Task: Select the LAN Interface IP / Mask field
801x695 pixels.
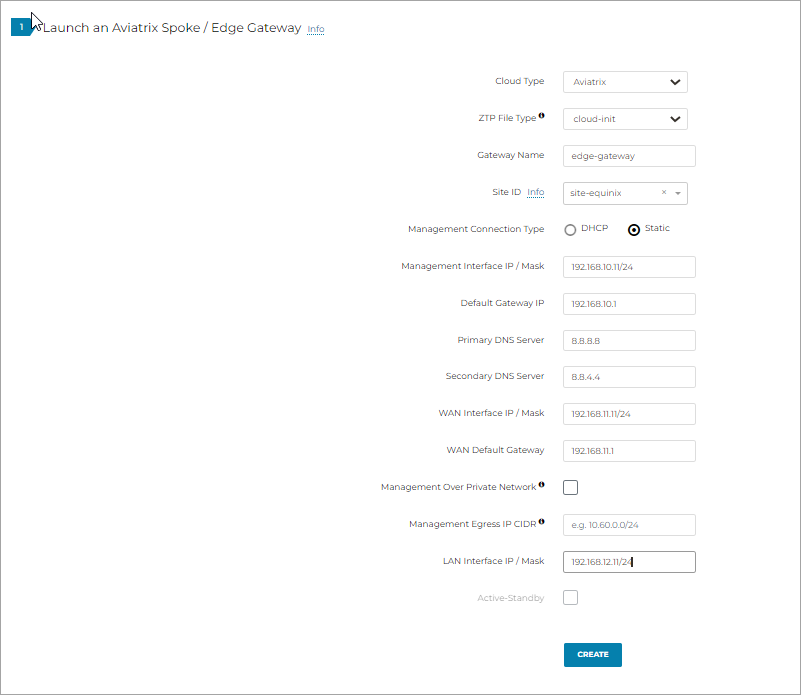Action: pos(628,561)
